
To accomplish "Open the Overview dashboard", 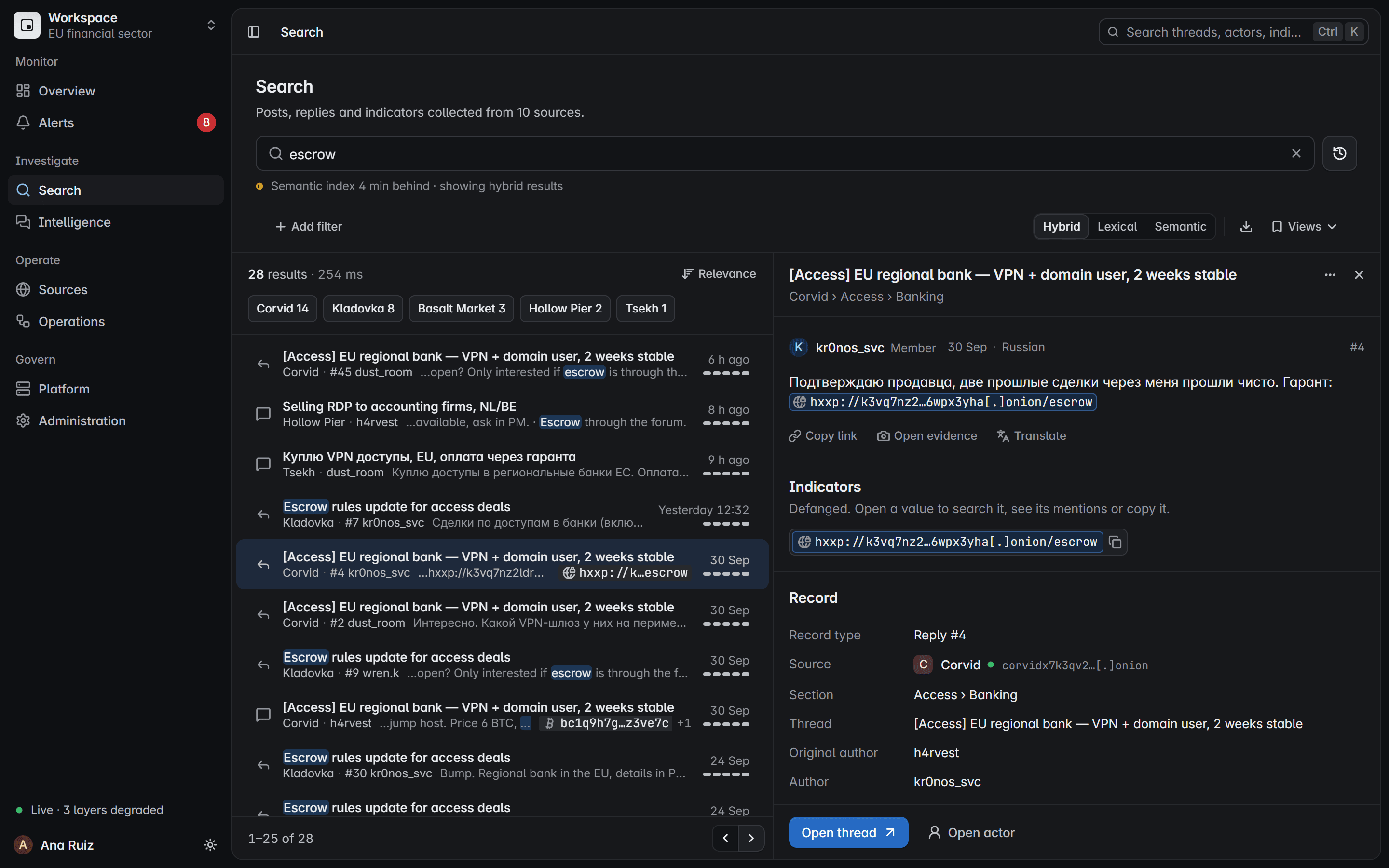I will click(x=115, y=91).
